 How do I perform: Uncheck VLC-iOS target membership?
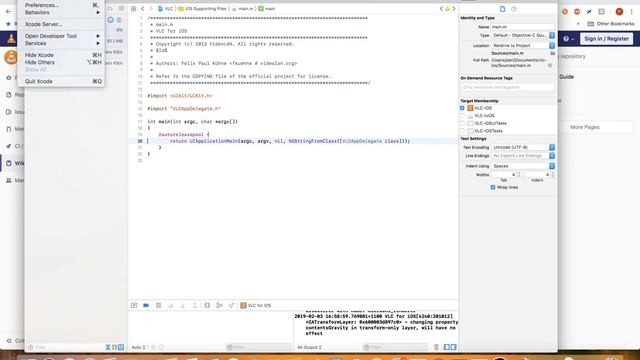click(x=462, y=108)
